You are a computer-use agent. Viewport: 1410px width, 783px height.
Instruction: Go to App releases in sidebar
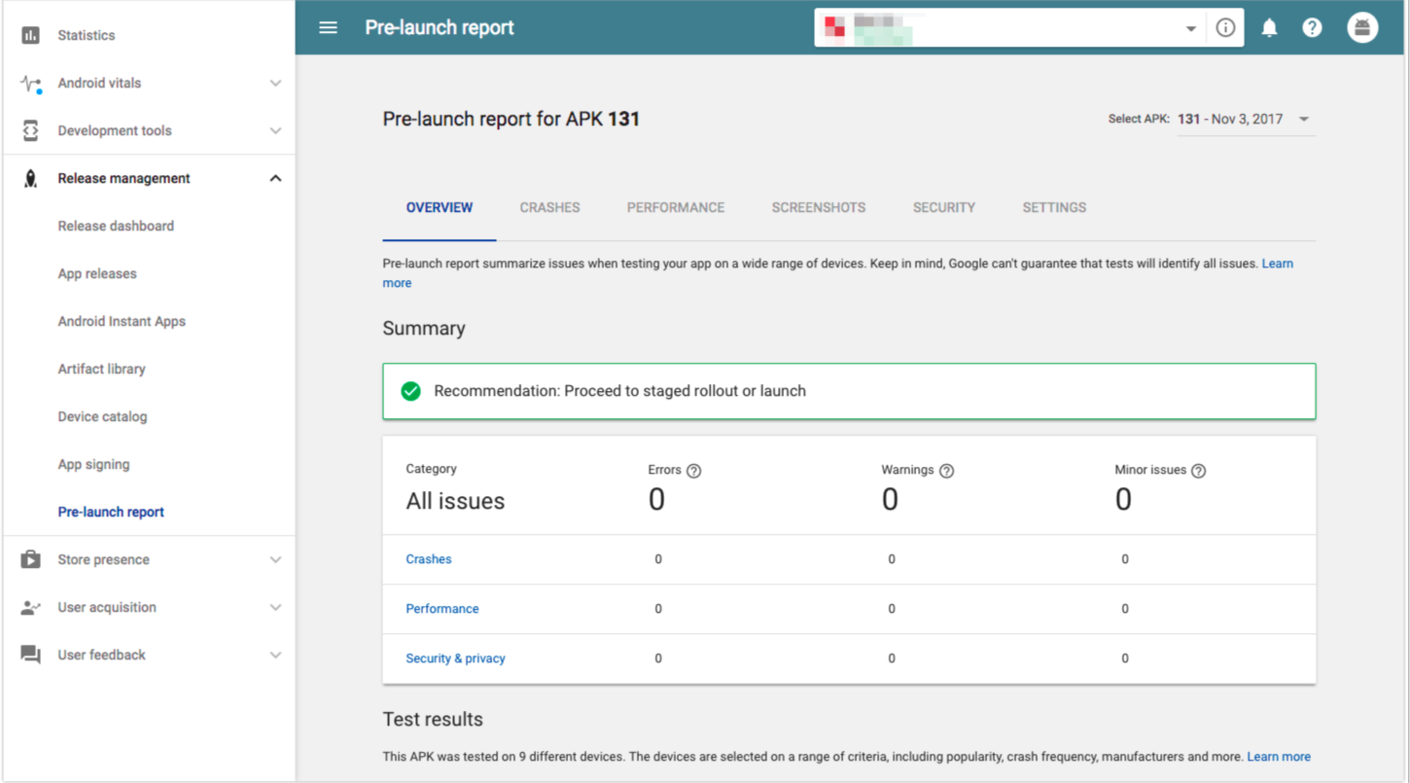coord(97,274)
